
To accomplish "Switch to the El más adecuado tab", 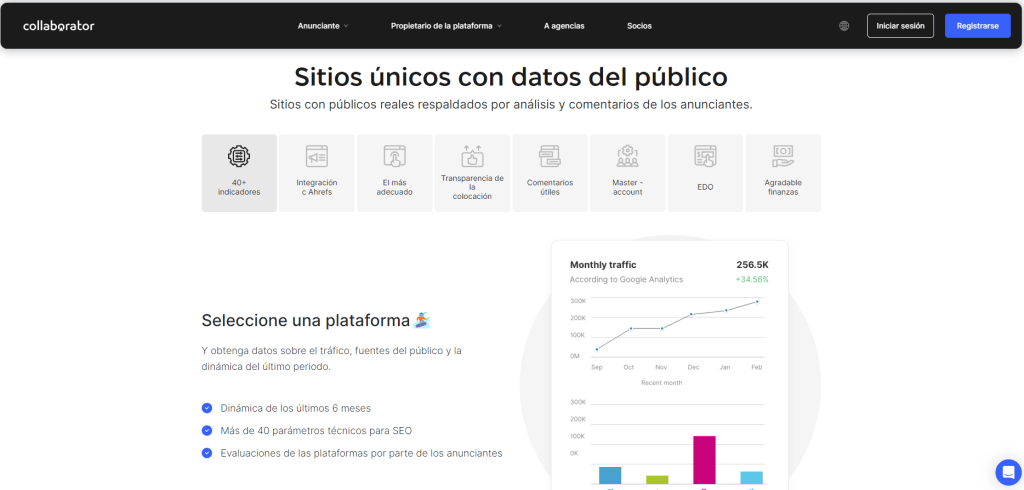I will click(394, 173).
